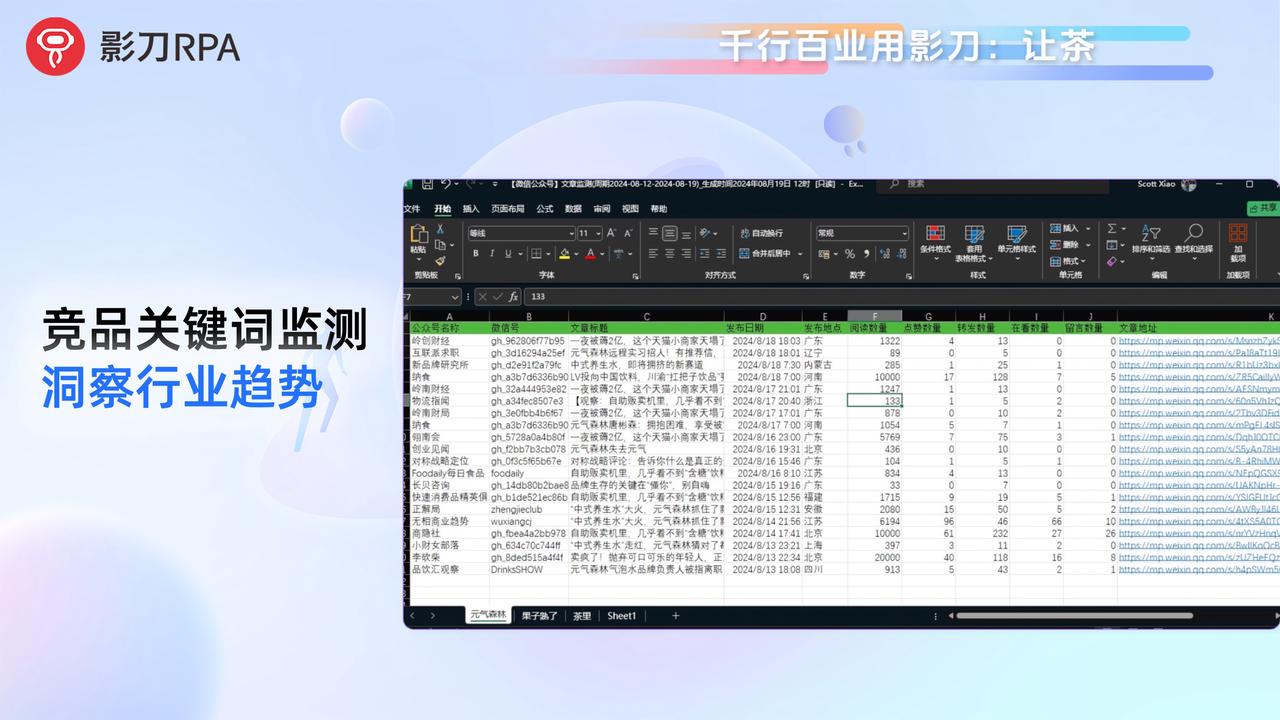The height and width of the screenshot is (720, 1280).
Task: Click the Center horizontally icon
Action: tap(669, 253)
